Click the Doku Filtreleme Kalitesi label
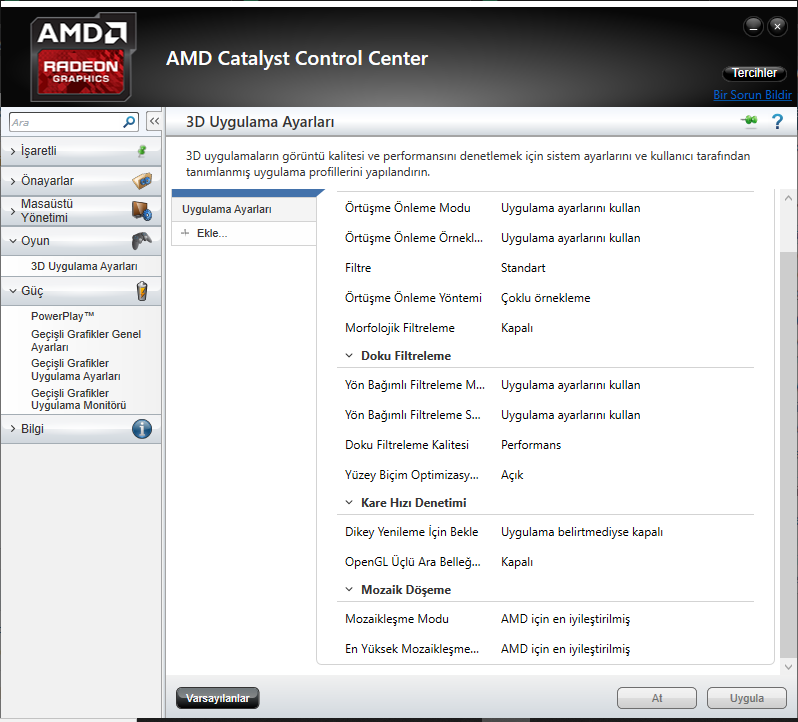 click(x=407, y=445)
